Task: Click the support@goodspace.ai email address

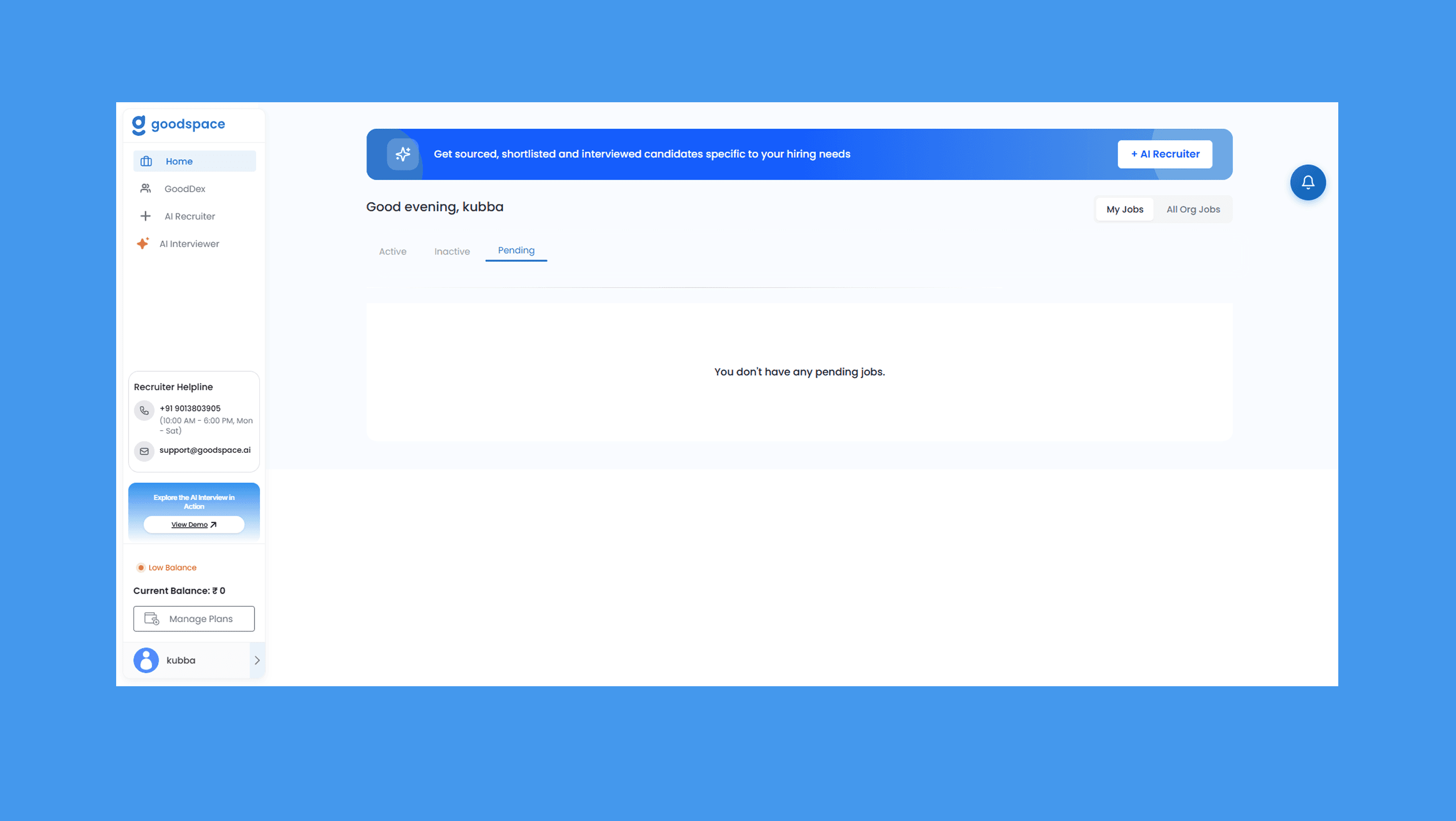Action: pos(204,450)
